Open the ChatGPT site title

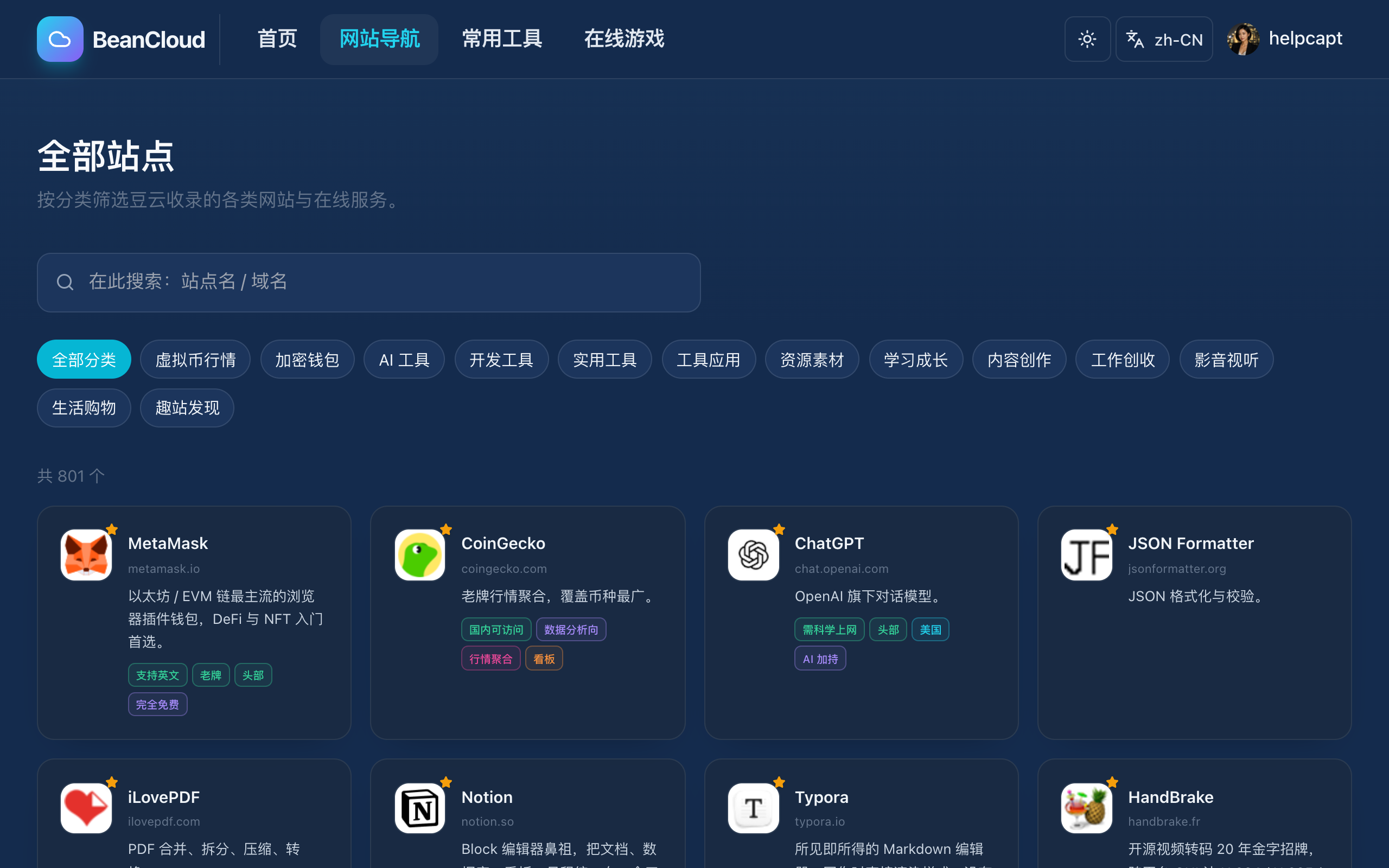pyautogui.click(x=829, y=543)
